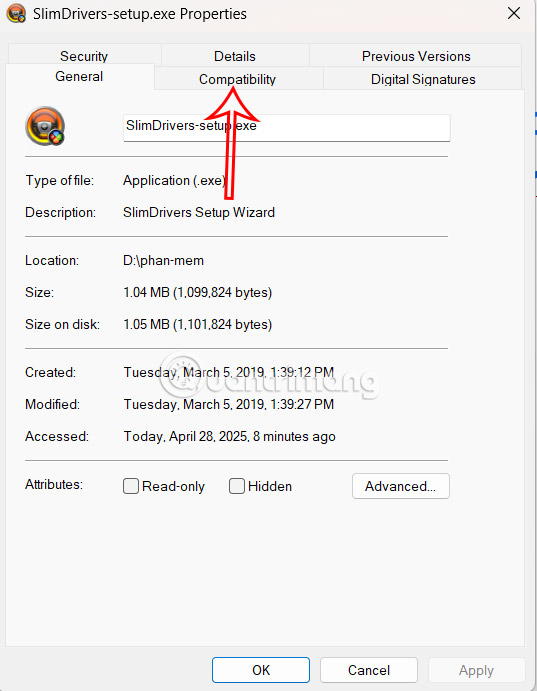The height and width of the screenshot is (691, 537).
Task: Focus the file name text field
Action: click(287, 127)
